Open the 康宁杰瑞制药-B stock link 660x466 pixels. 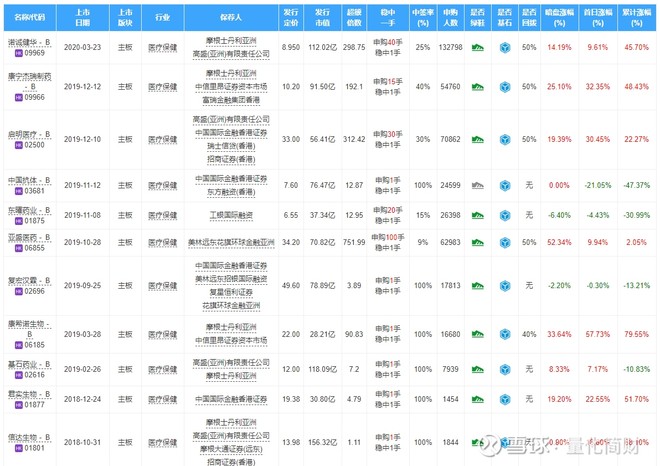pyautogui.click(x=29, y=81)
